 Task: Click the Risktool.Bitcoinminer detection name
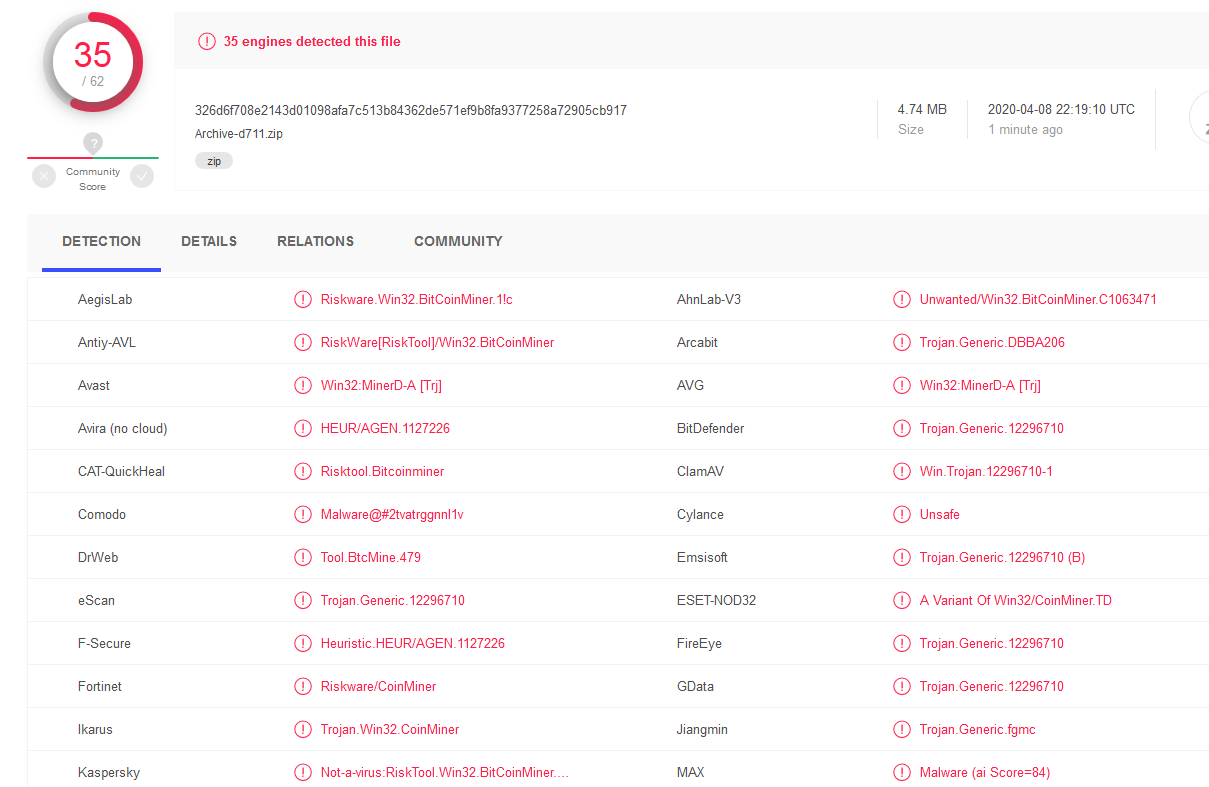[383, 471]
